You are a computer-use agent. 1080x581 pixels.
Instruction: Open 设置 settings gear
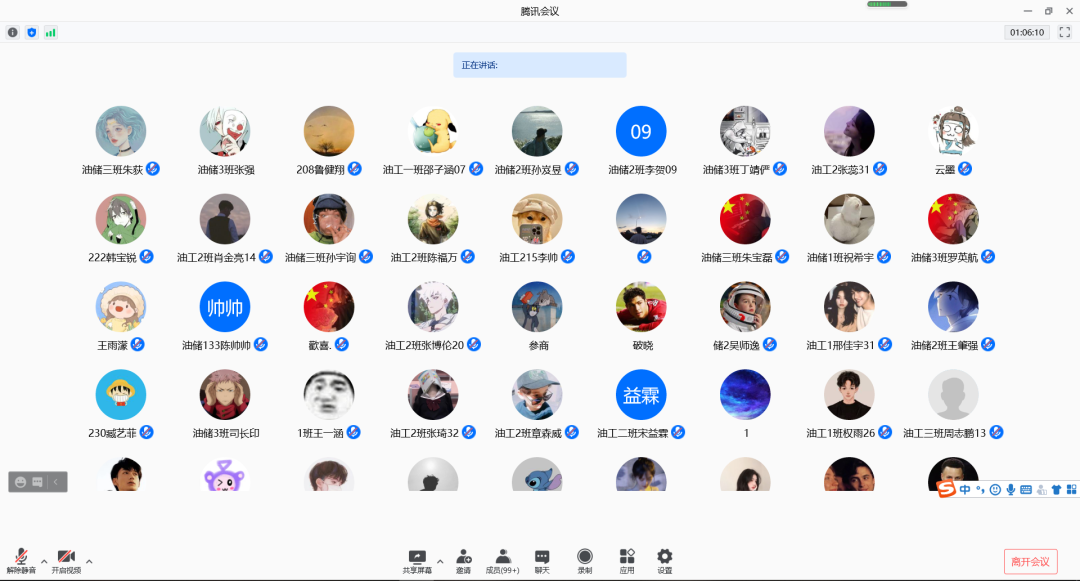pos(664,560)
